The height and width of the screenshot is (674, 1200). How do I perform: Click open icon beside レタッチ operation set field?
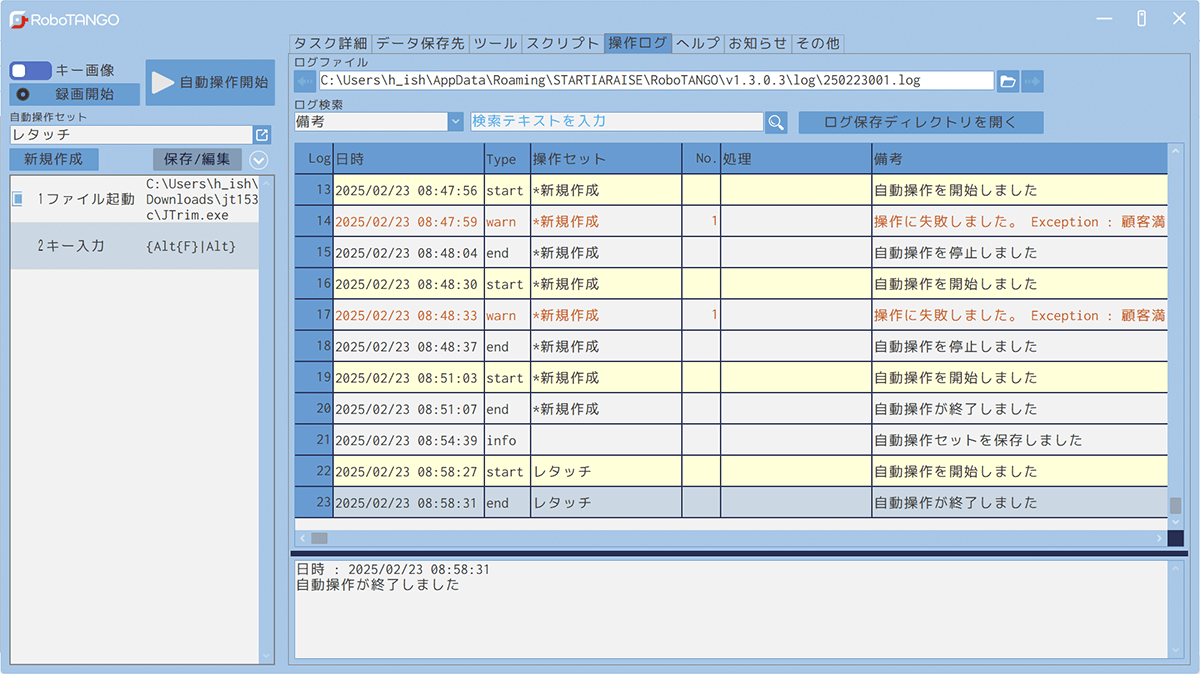point(262,134)
